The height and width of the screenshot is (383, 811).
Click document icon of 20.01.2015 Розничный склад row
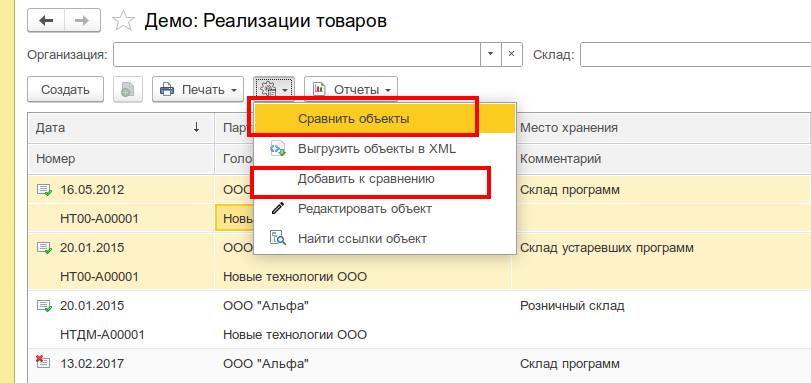(44, 306)
